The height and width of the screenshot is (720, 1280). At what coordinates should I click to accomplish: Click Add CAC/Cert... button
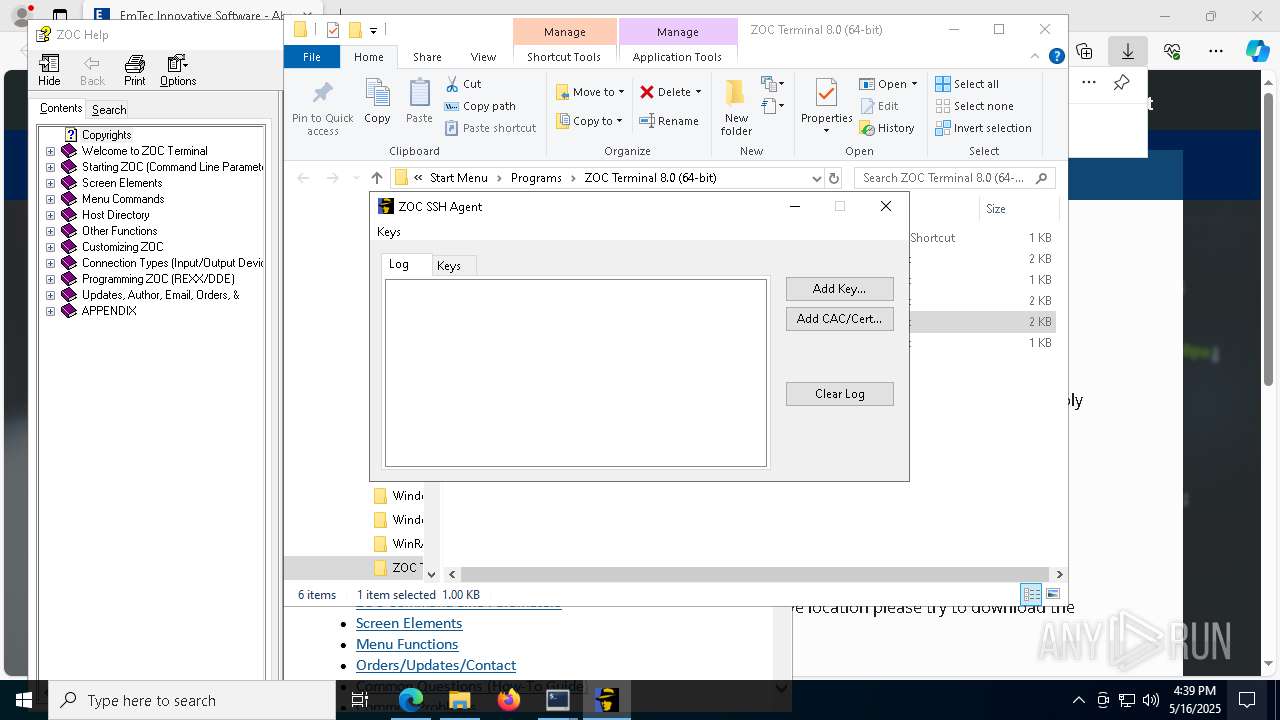[x=839, y=319]
